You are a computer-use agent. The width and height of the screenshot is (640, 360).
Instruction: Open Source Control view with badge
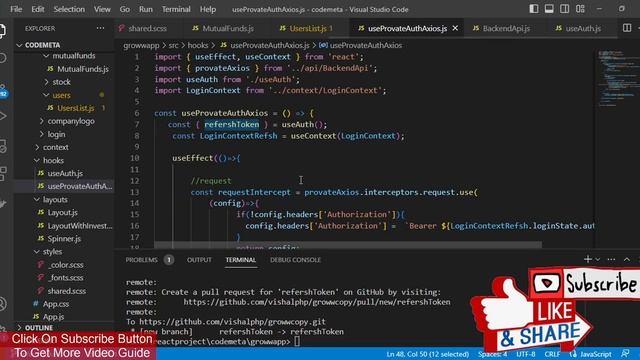[3, 90]
